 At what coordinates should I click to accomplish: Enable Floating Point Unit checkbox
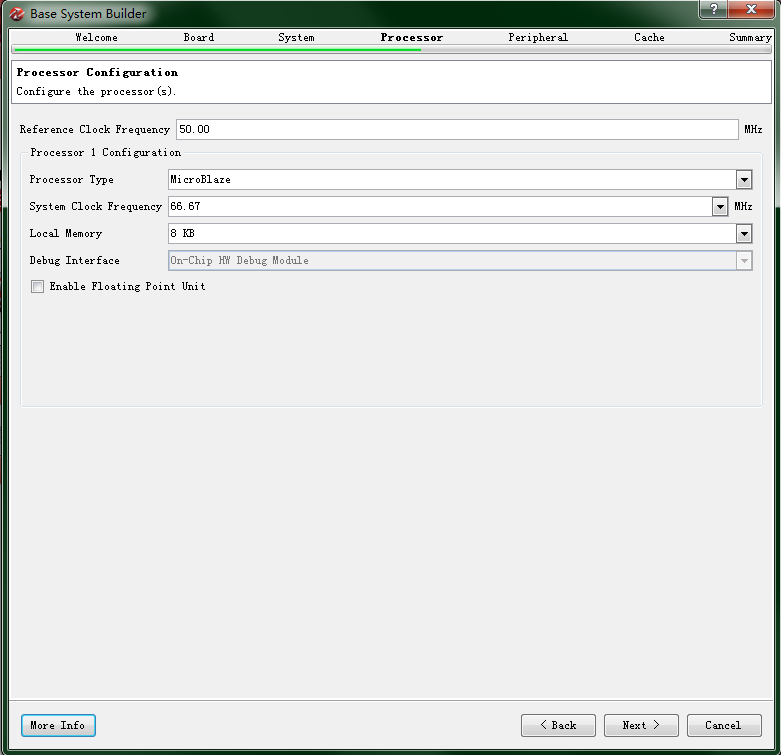coord(37,286)
